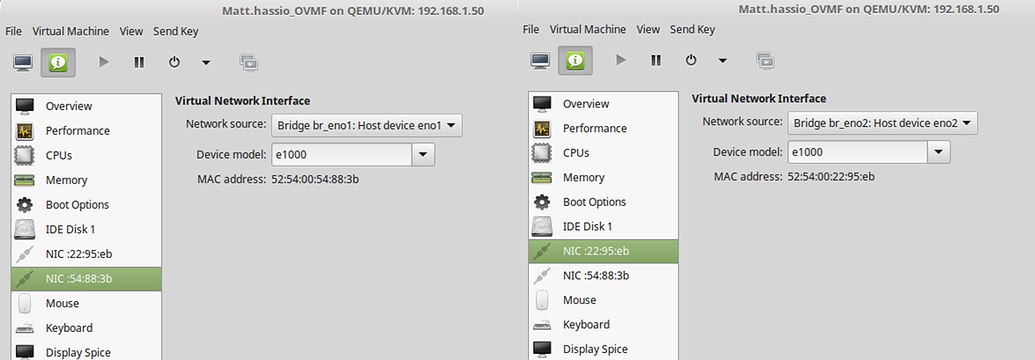This screenshot has width=1035, height=360.
Task: Select CPUs in left window hardware list
Action: tap(86, 155)
